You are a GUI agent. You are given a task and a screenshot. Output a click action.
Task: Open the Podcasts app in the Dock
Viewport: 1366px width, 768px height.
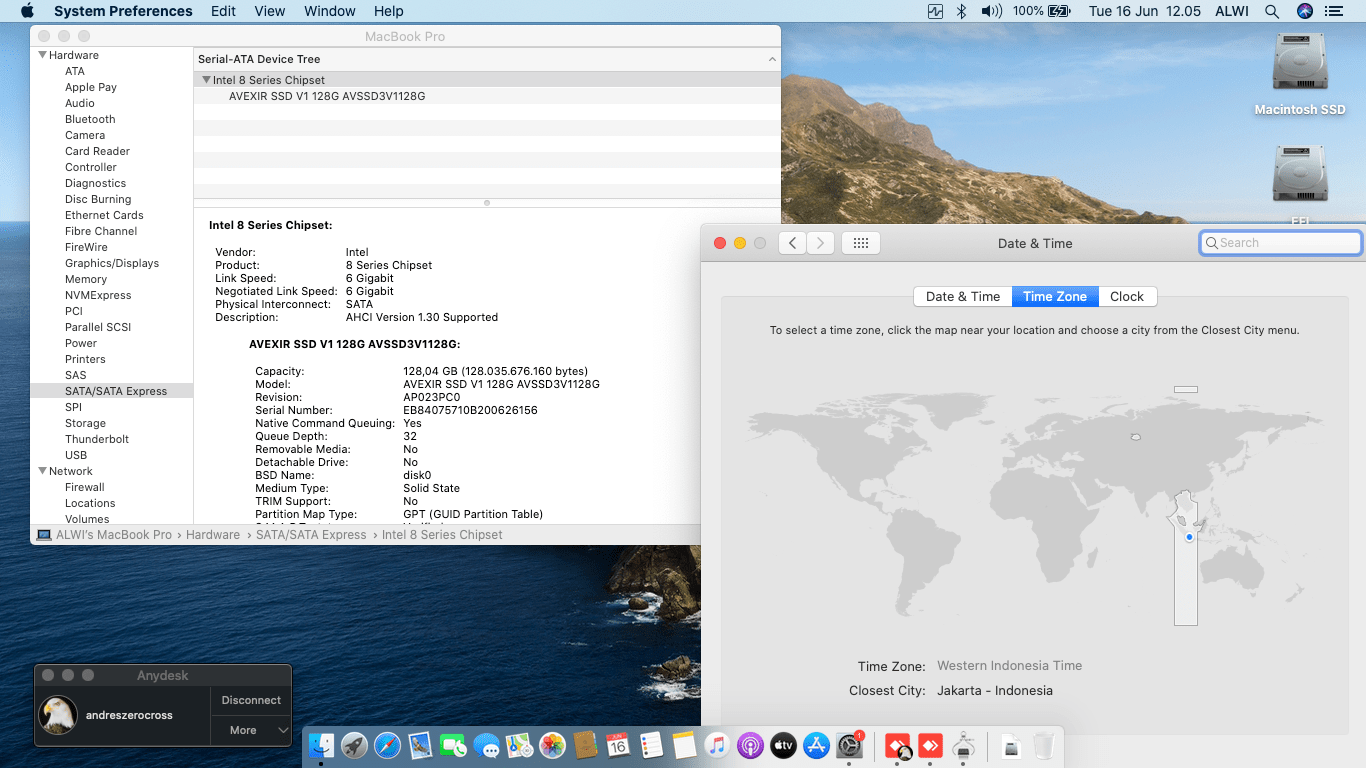[x=750, y=745]
